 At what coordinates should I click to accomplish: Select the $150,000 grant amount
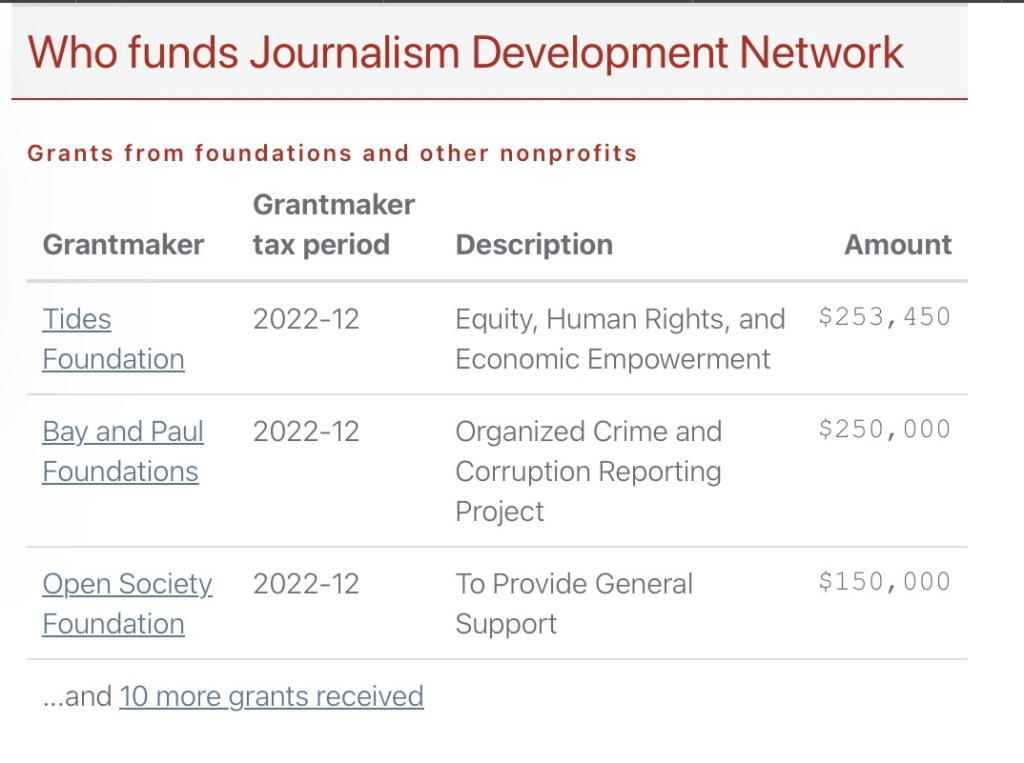coord(884,582)
